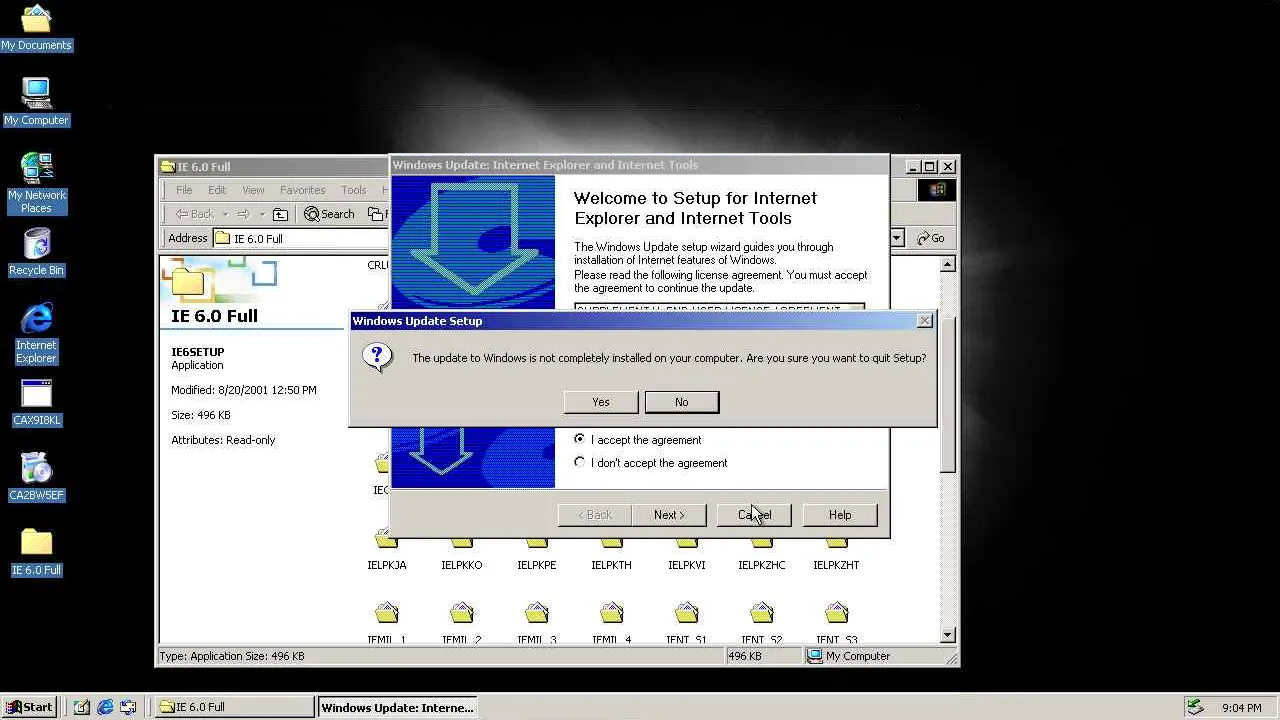Click Help in the setup wizard
Screen dimensions: 1280x720
tap(840, 515)
